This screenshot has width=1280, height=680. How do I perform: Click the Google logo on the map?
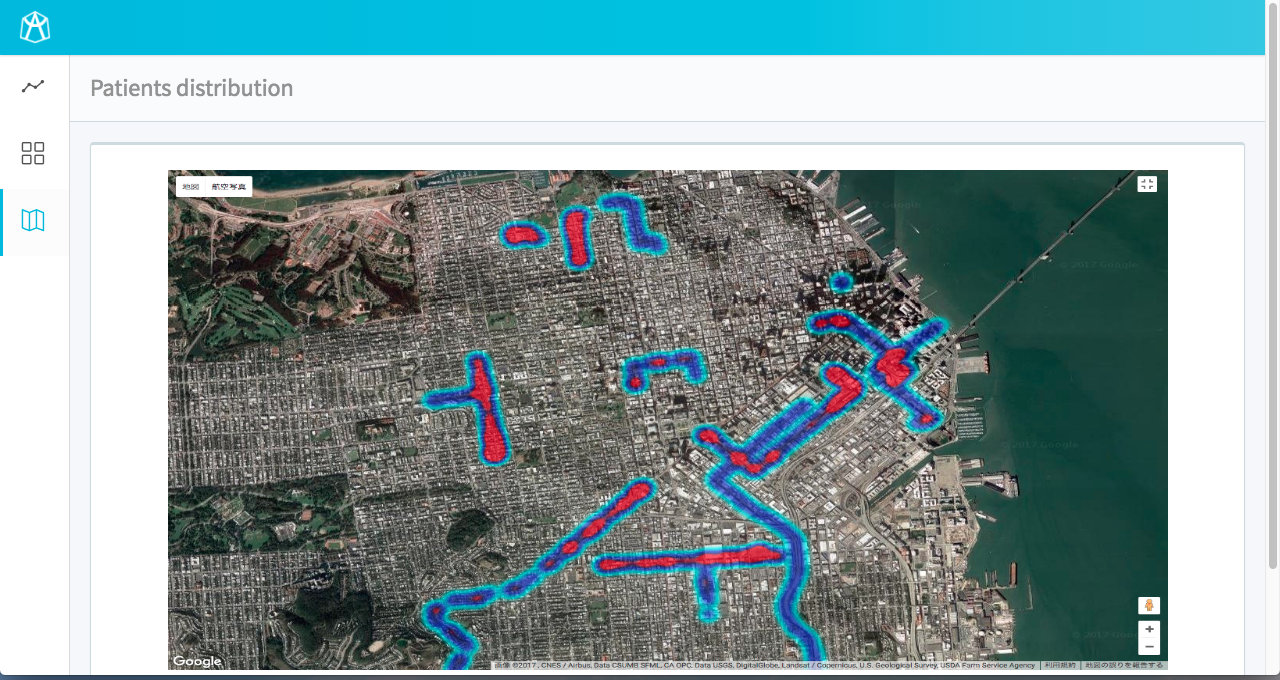[197, 661]
